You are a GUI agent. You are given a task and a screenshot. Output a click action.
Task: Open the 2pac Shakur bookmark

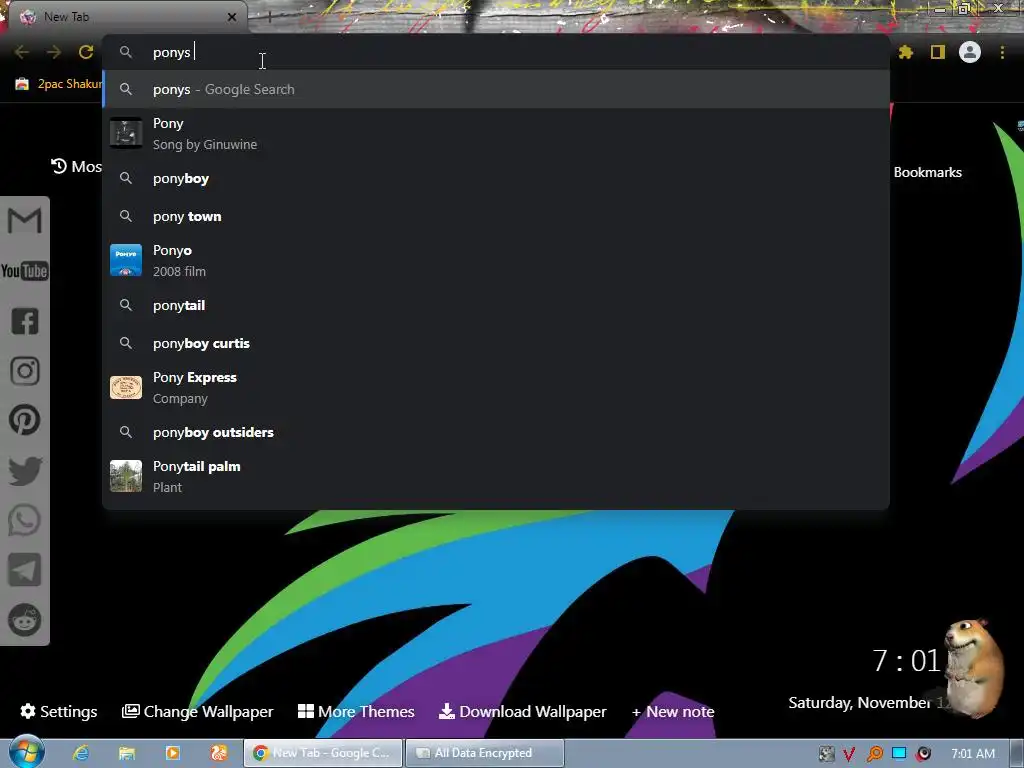59,84
